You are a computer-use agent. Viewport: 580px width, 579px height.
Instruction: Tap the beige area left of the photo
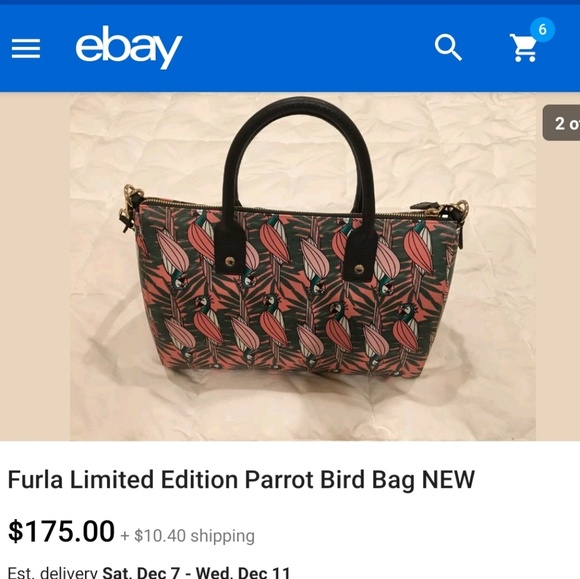[35, 266]
